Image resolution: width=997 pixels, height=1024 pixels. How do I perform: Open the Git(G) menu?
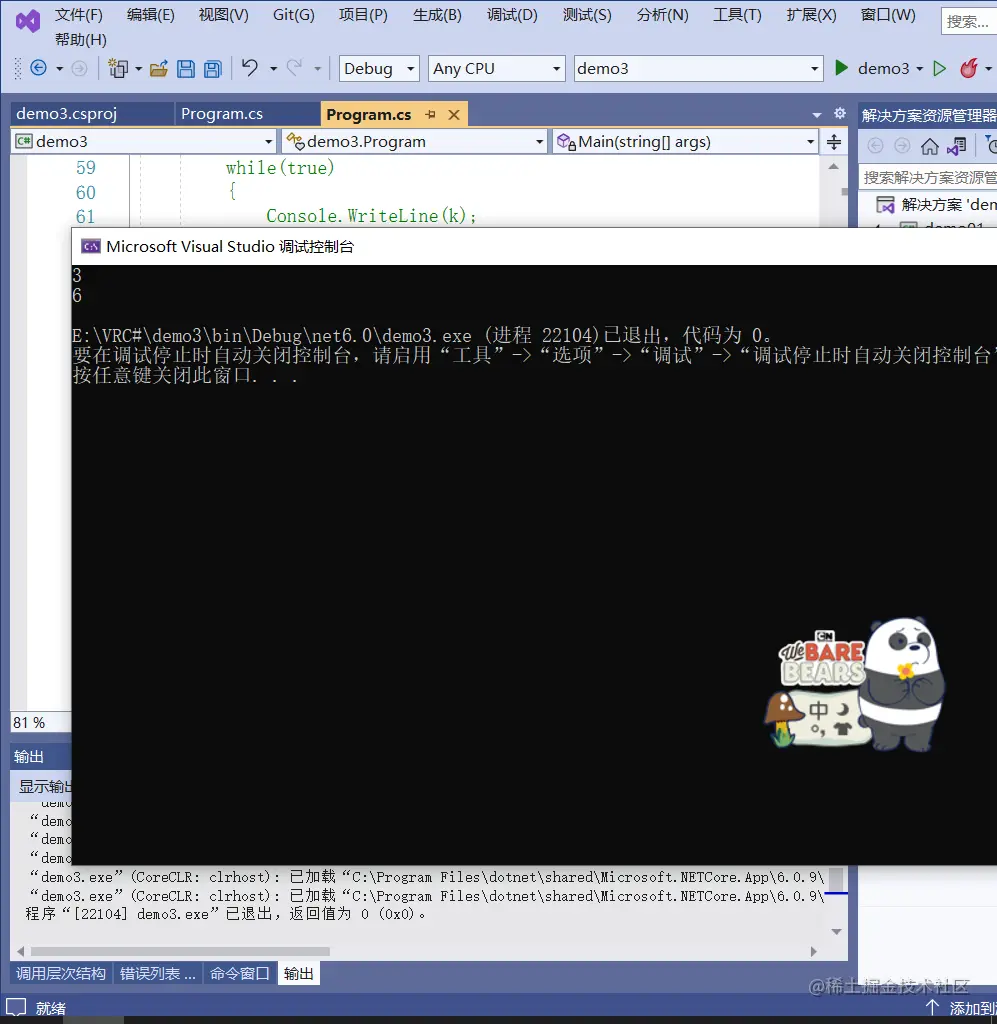coord(294,15)
